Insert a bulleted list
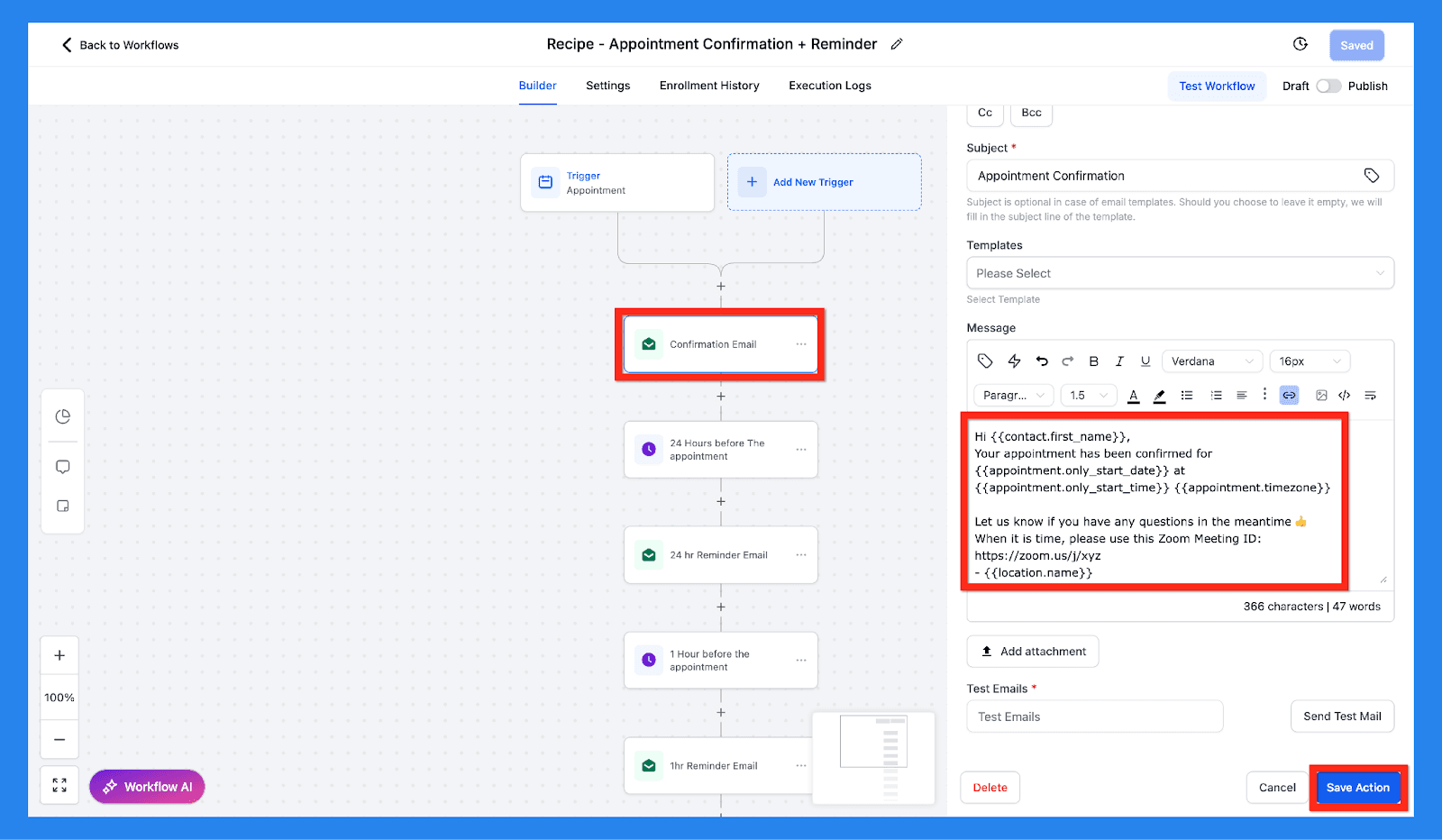 (x=1187, y=396)
